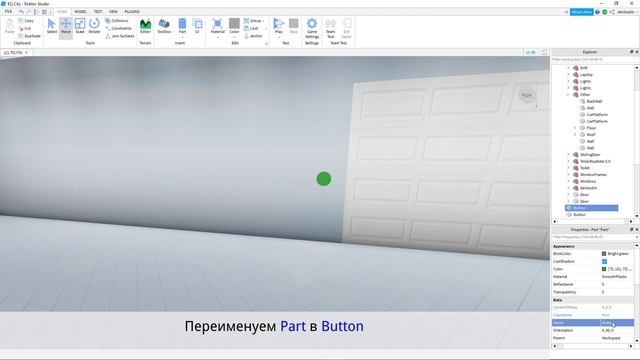Choose the Scale tool
Viewport: 640px width, 360px height.
(80, 27)
